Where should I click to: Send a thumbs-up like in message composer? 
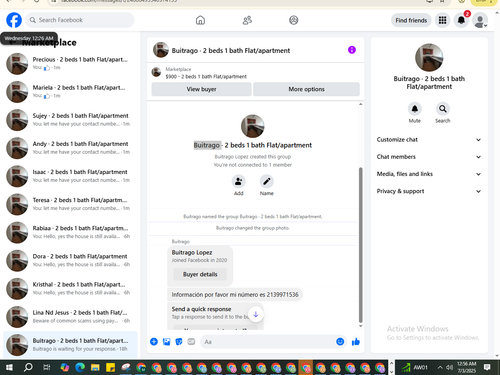point(356,342)
